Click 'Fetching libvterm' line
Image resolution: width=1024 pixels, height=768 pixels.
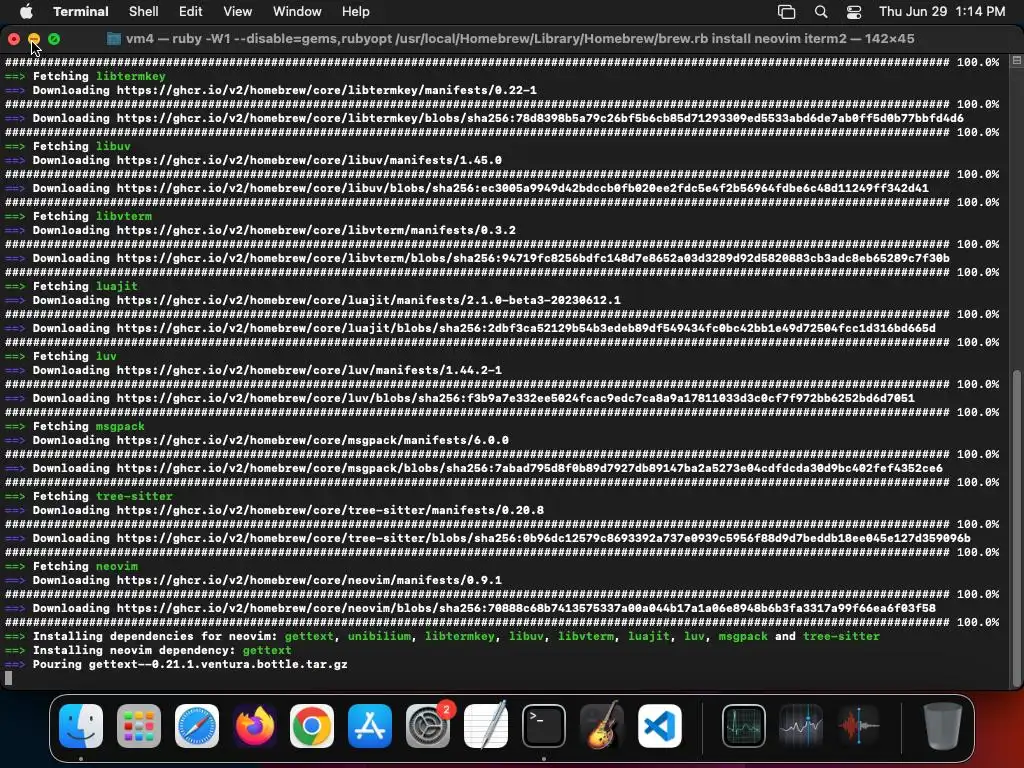pyautogui.click(x=78, y=216)
